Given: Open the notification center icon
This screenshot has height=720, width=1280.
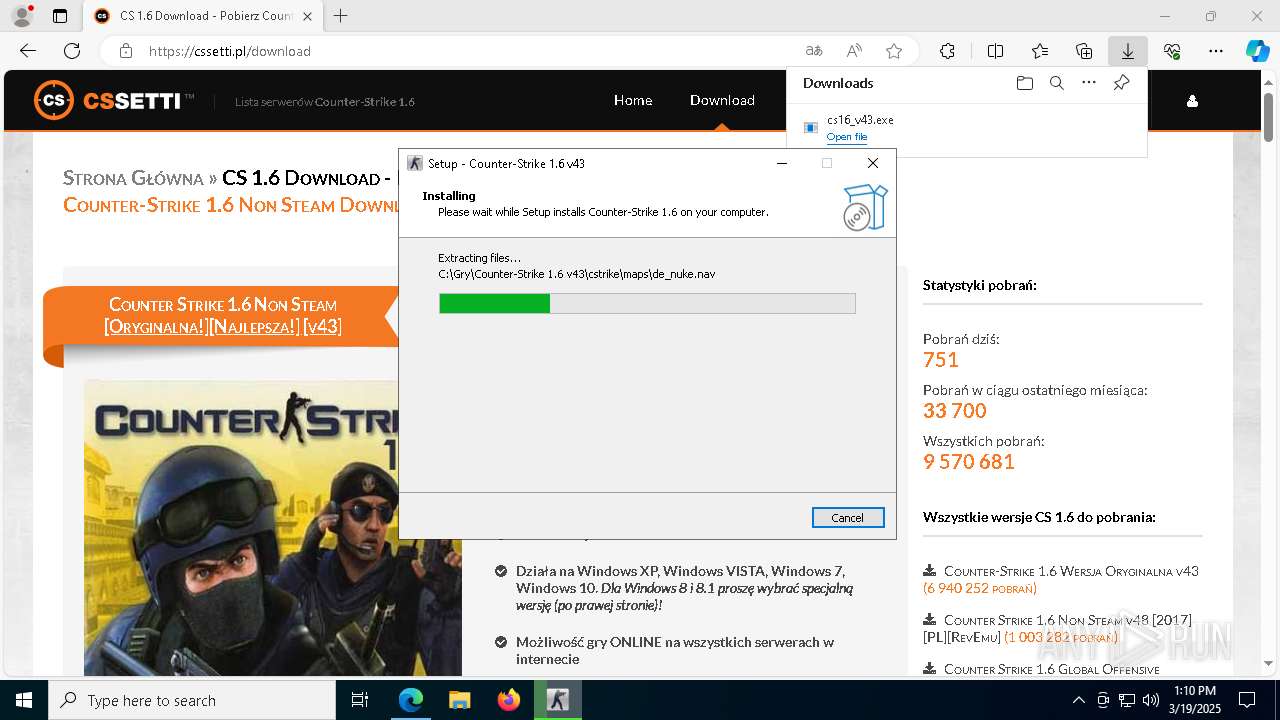Looking at the screenshot, I should tap(1247, 700).
